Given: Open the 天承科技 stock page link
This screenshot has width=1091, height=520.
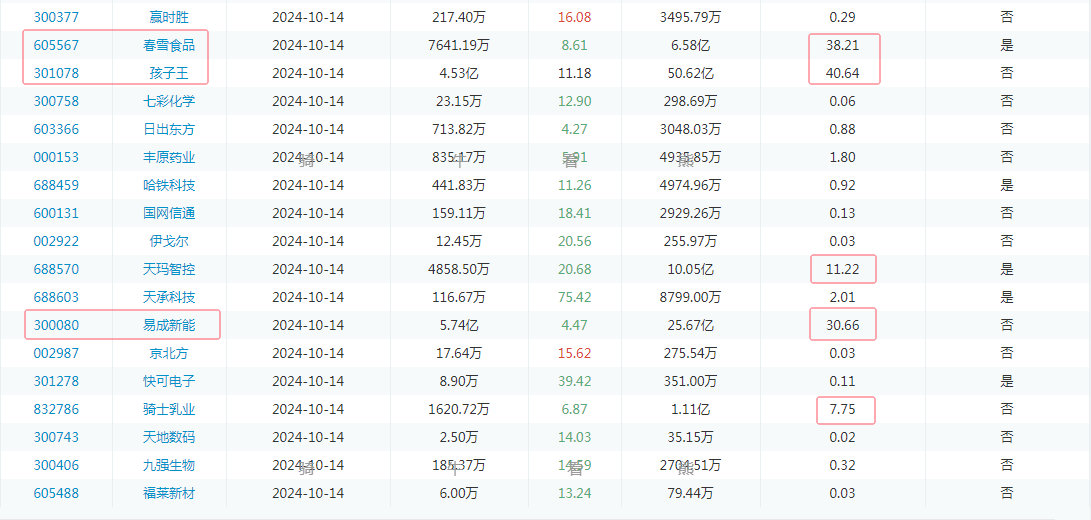Looking at the screenshot, I should click(169, 297).
